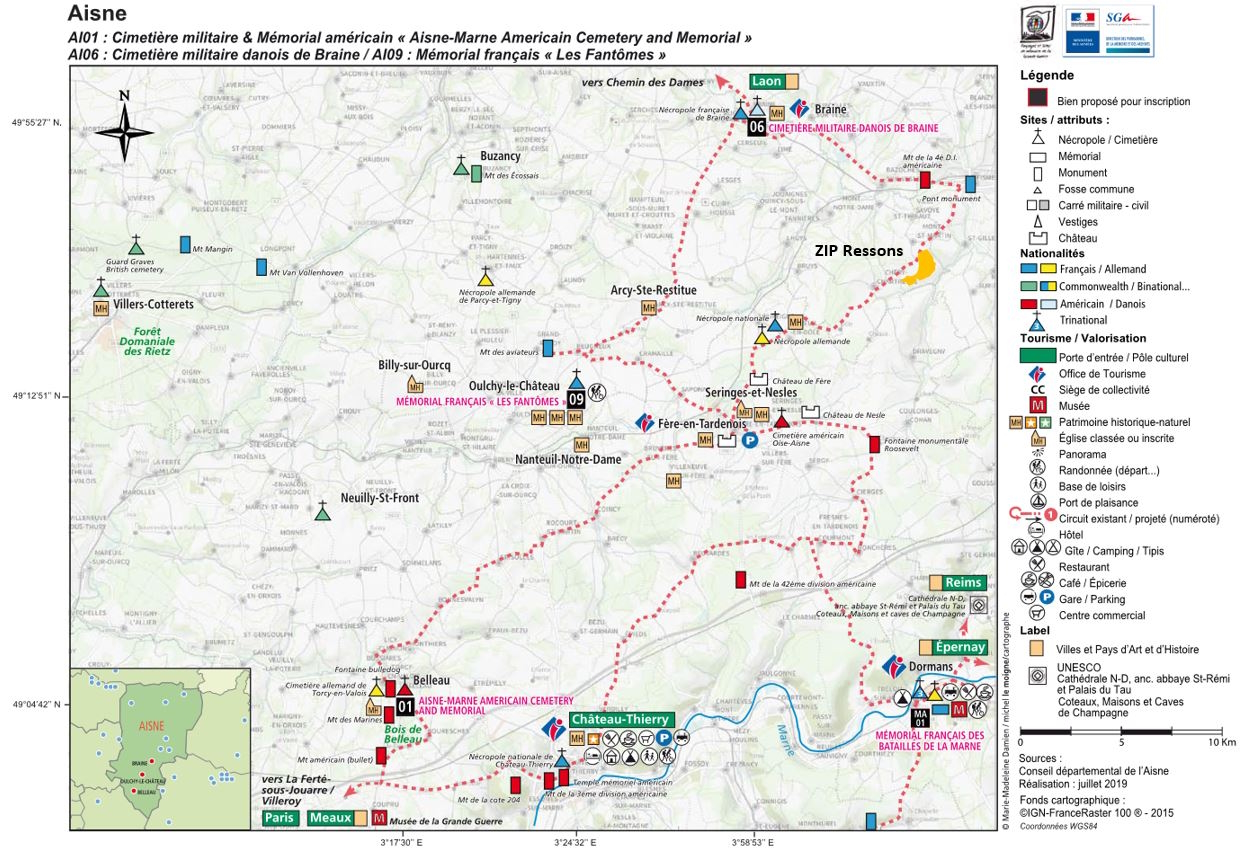This screenshot has height=850, width=1243.
Task: Select the black 06 marker at Braine
Action: pyautogui.click(x=757, y=127)
